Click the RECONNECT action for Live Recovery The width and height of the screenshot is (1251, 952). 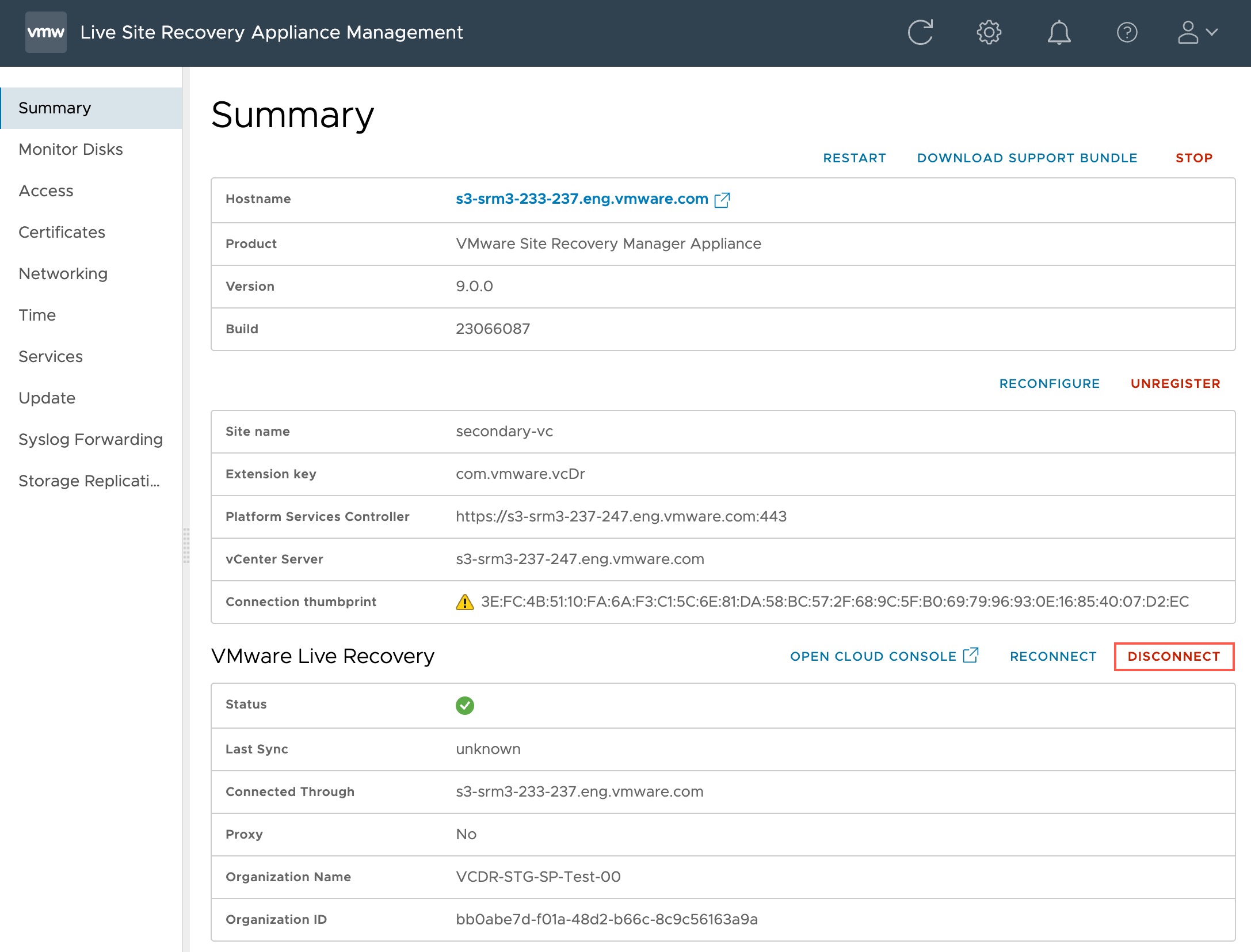click(1054, 656)
